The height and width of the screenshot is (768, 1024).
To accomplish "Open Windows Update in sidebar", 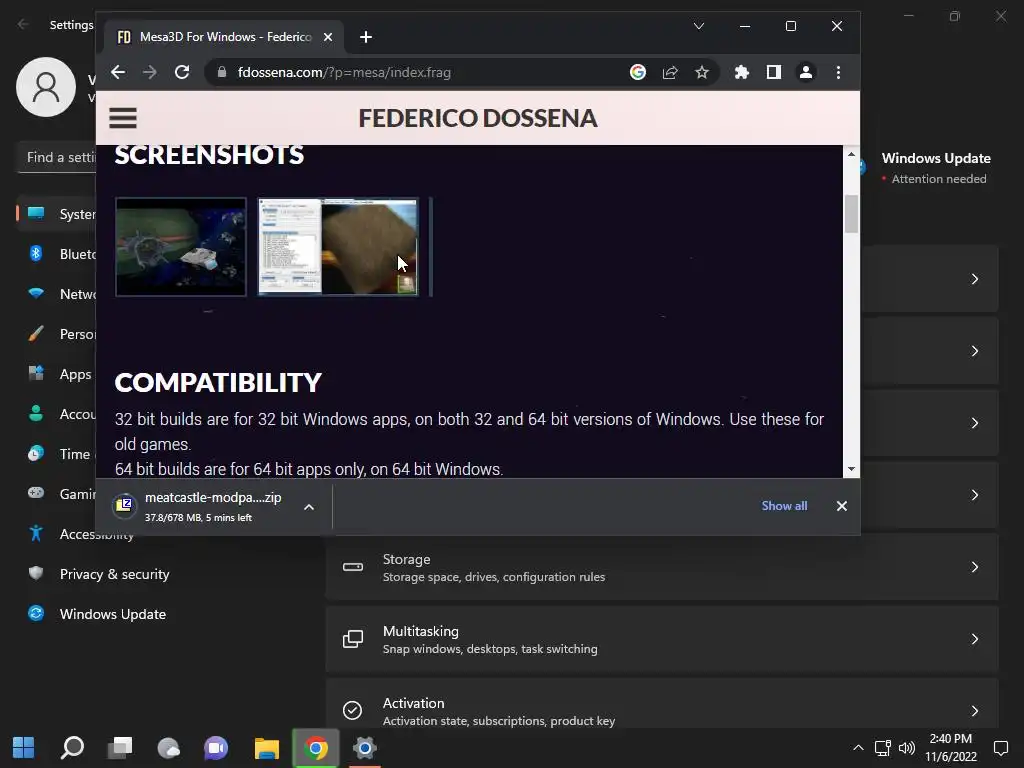I will pos(112,614).
